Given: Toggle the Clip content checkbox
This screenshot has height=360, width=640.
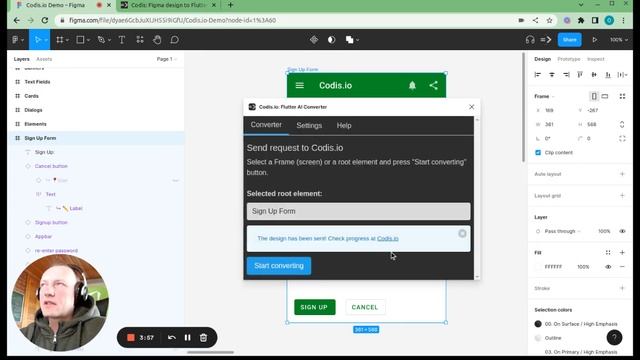Looking at the screenshot, I should click(x=538, y=152).
